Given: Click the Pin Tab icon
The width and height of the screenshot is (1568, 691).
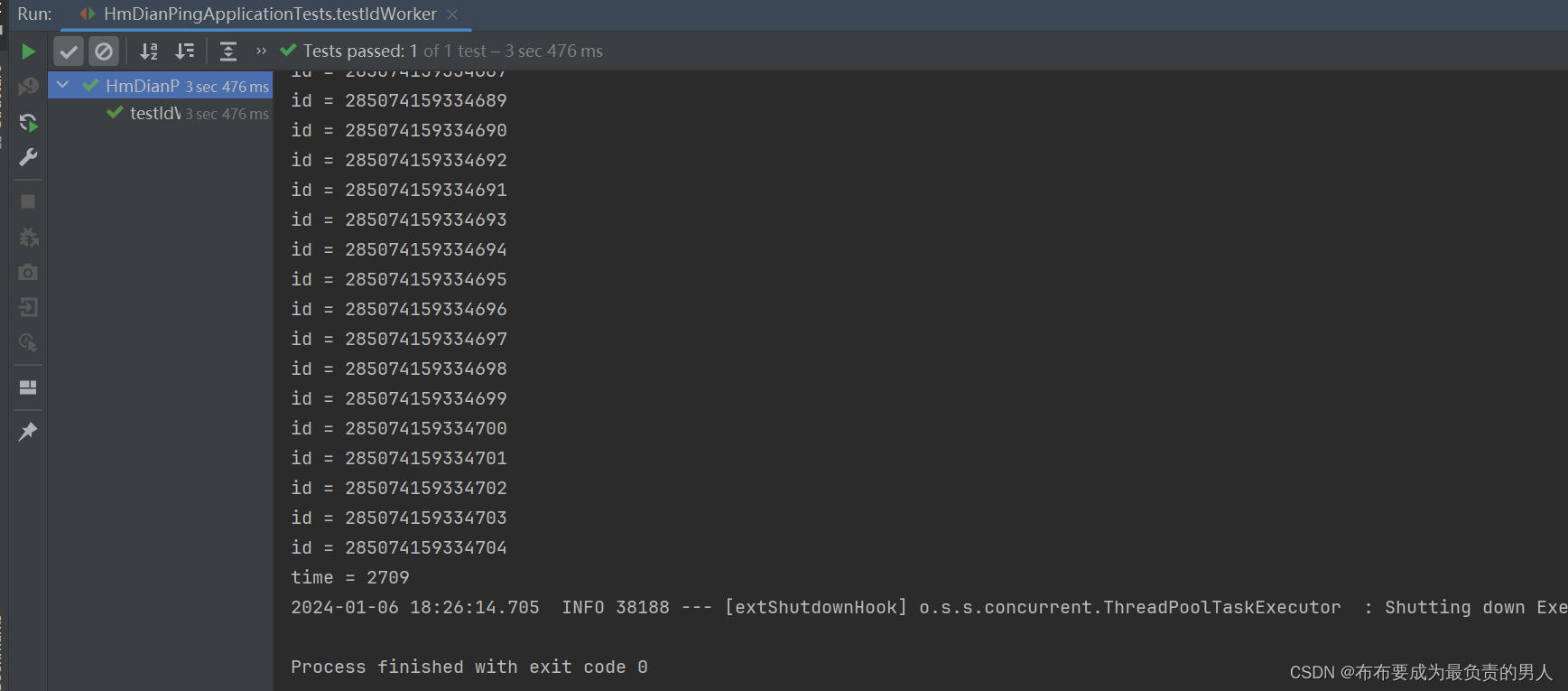Looking at the screenshot, I should (x=28, y=432).
